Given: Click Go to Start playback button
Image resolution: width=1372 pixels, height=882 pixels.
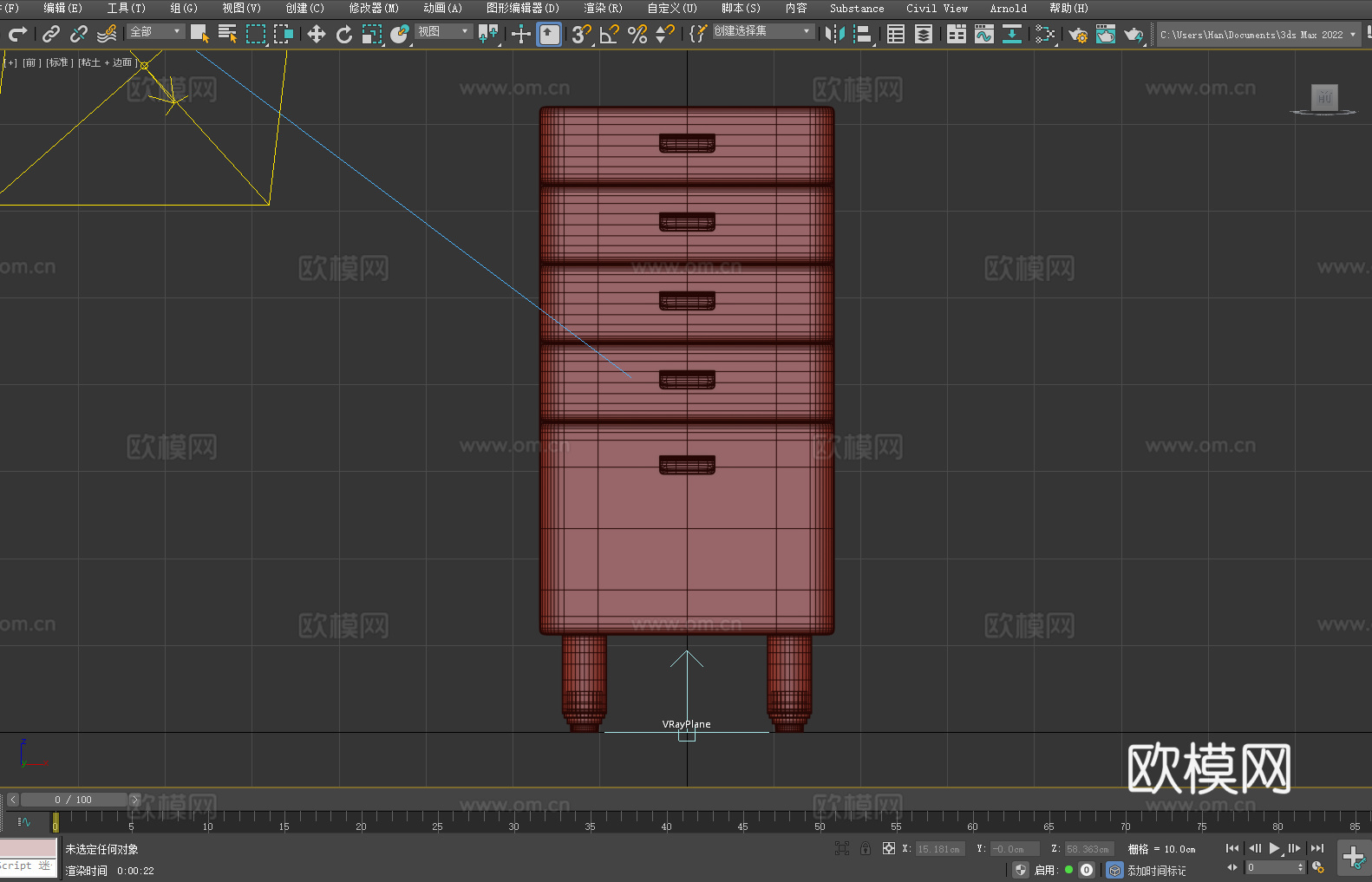Looking at the screenshot, I should [1232, 848].
